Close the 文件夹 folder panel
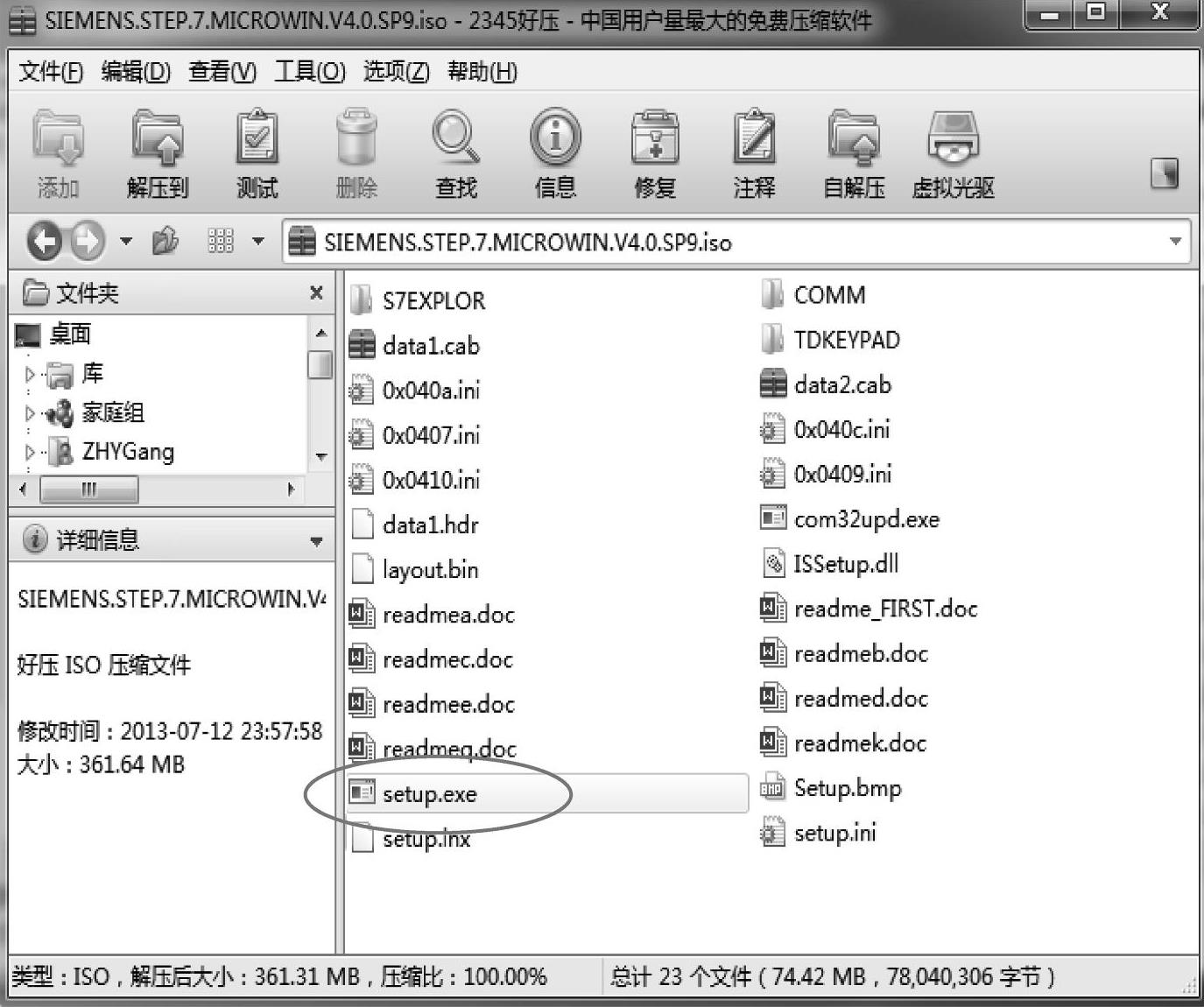 tap(316, 292)
